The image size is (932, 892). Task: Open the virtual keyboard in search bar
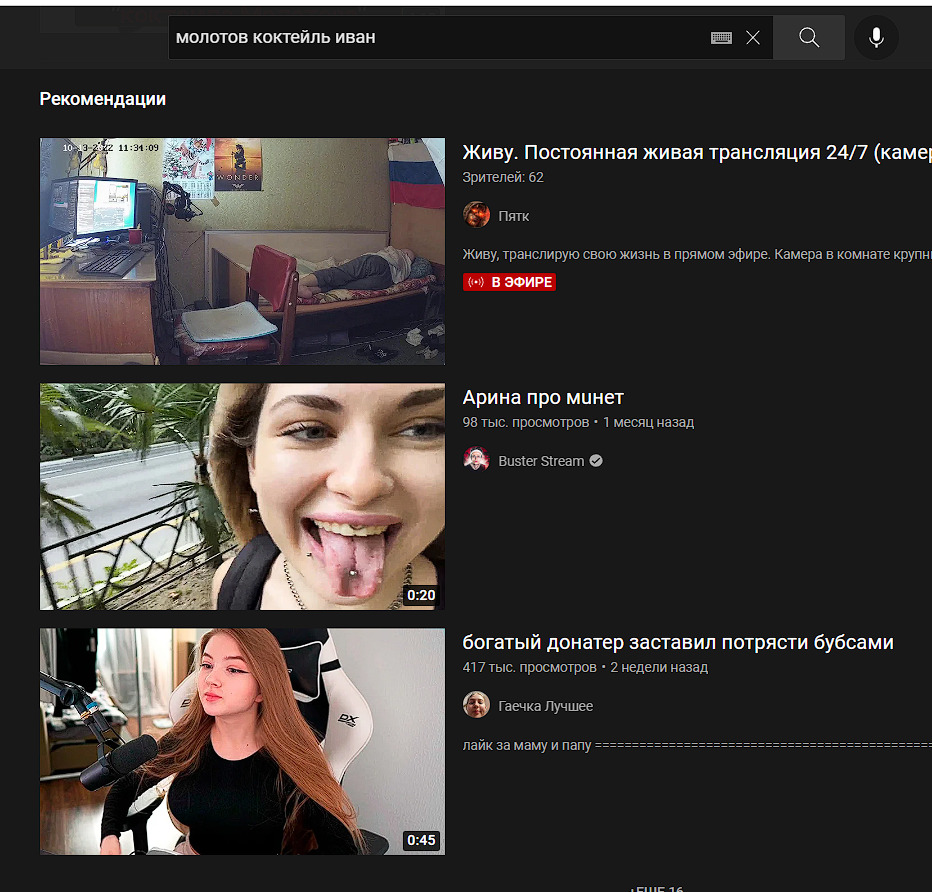721,38
